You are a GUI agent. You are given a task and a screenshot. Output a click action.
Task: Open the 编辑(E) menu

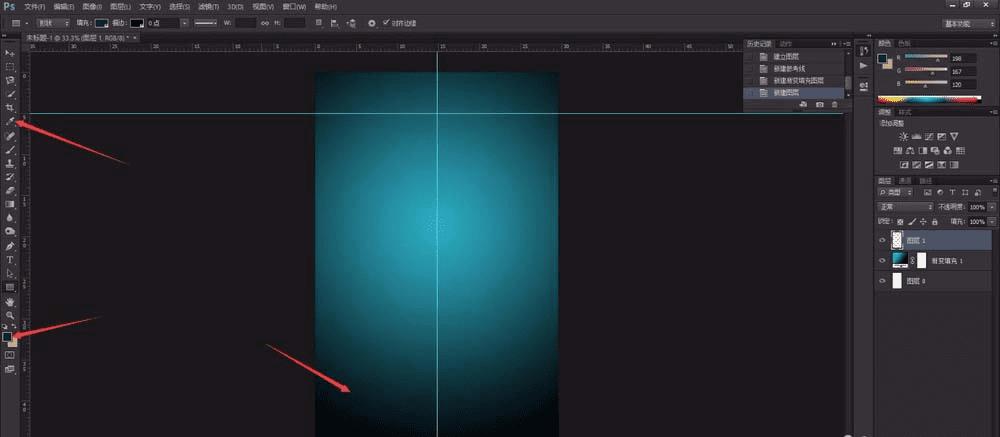[63, 6]
